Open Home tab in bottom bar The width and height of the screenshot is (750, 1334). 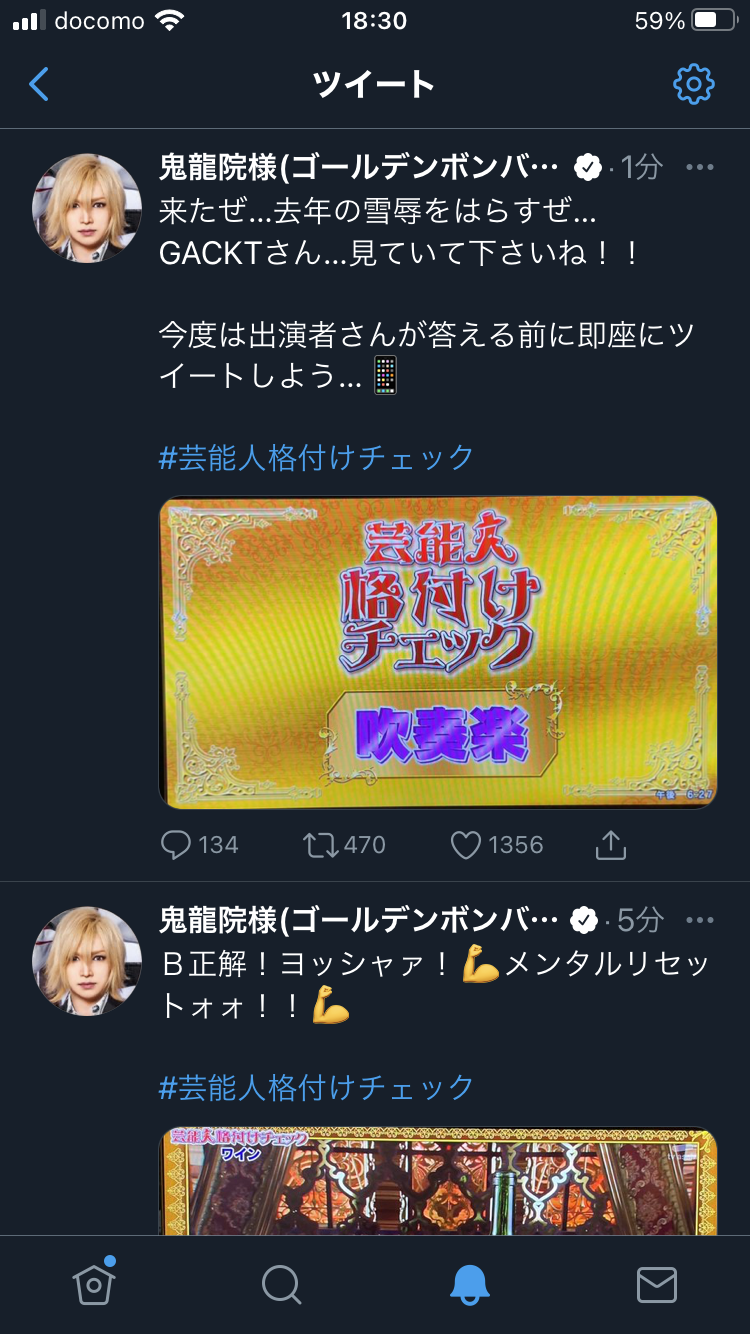click(x=94, y=1284)
